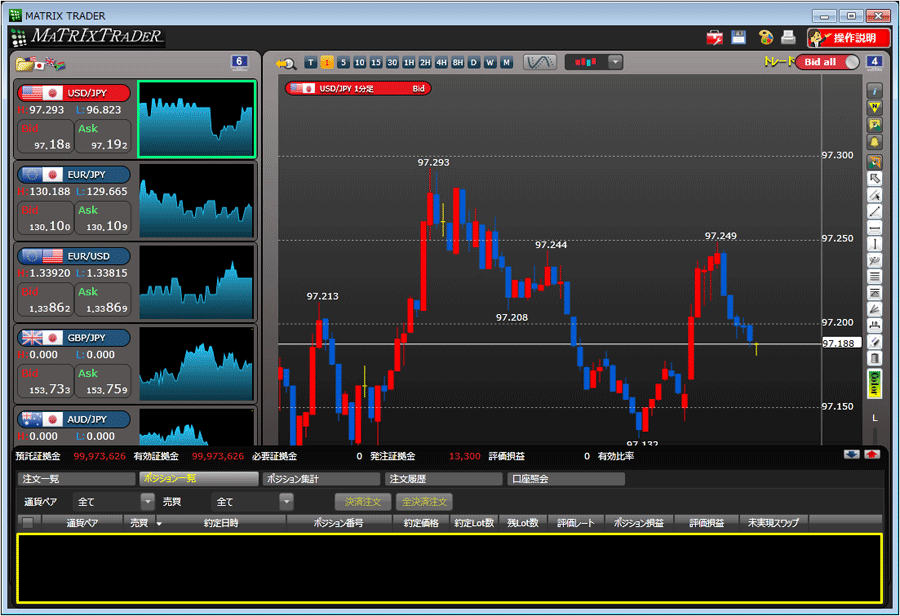Click the chart layout number 4 icon
The height and width of the screenshot is (616, 900).
pos(874,61)
